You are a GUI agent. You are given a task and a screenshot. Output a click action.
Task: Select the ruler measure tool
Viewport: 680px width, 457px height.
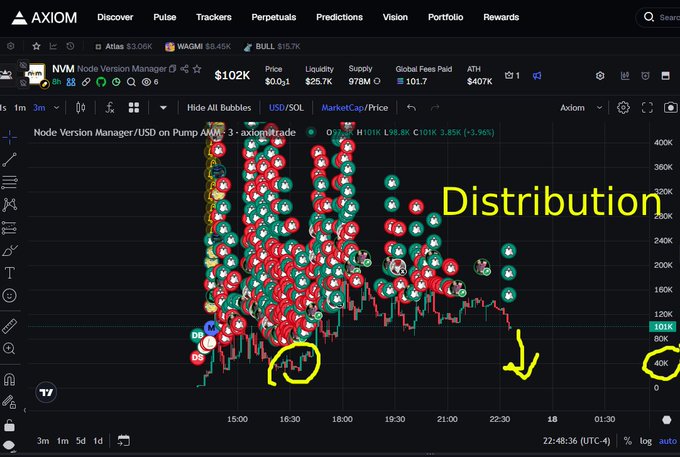(x=10, y=326)
